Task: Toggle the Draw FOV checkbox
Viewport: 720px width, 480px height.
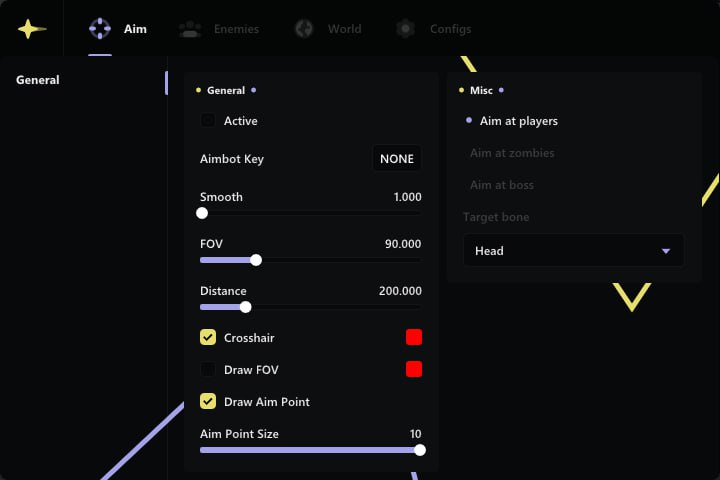Action: coord(208,370)
